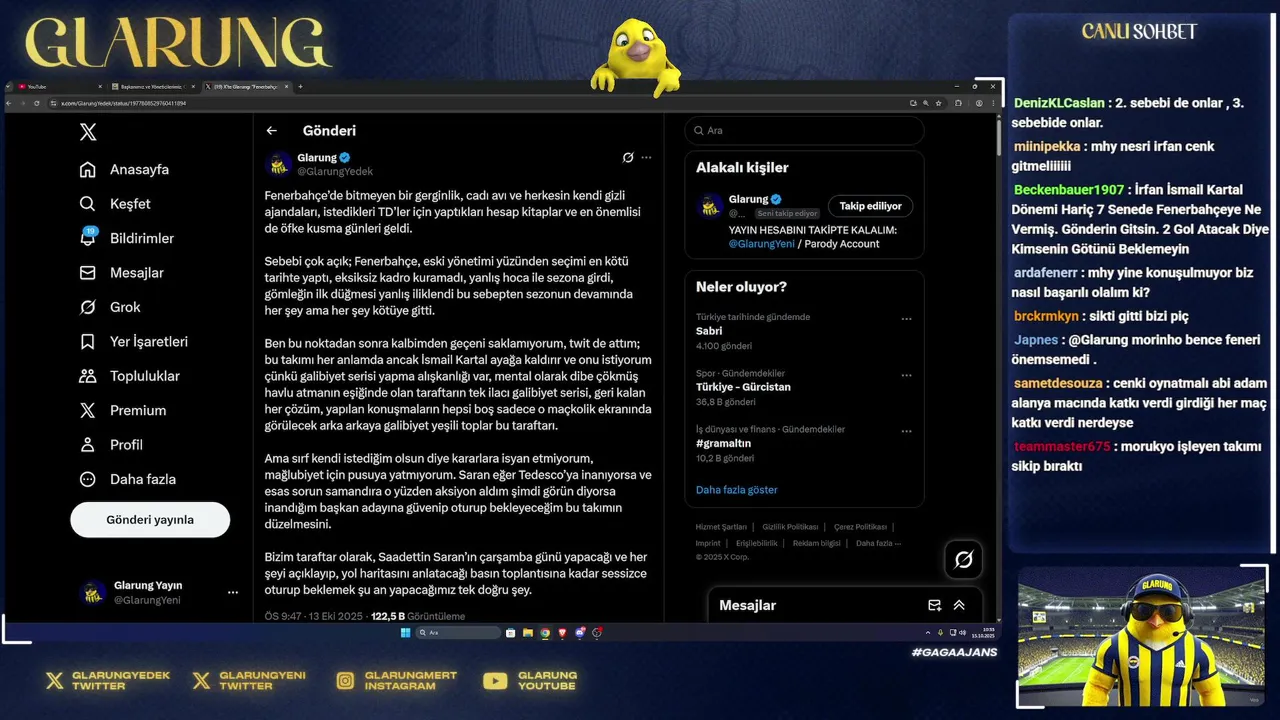Click #gramaltın trending hashtag

(723, 443)
